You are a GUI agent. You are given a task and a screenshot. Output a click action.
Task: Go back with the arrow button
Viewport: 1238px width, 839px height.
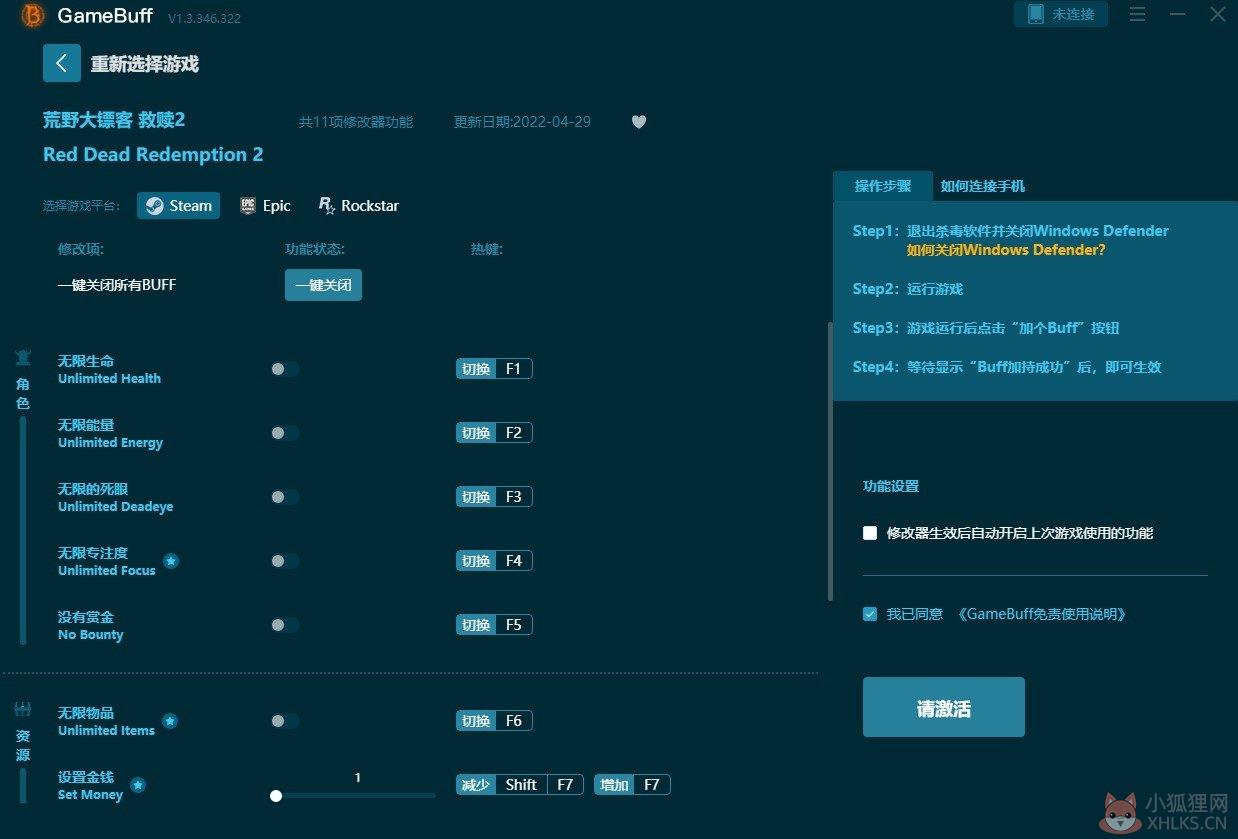coord(61,63)
